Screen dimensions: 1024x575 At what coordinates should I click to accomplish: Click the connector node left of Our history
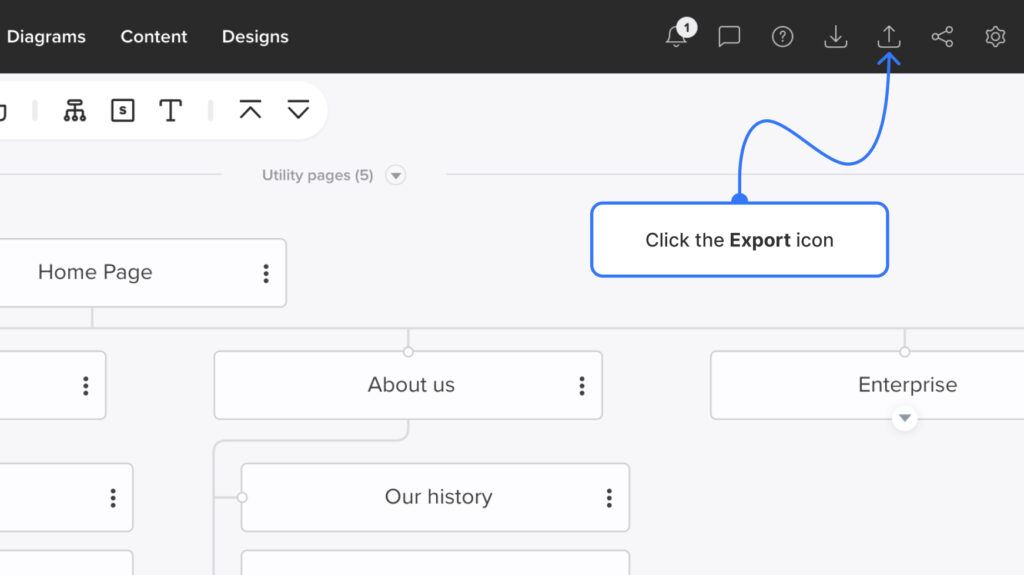pyautogui.click(x=242, y=497)
